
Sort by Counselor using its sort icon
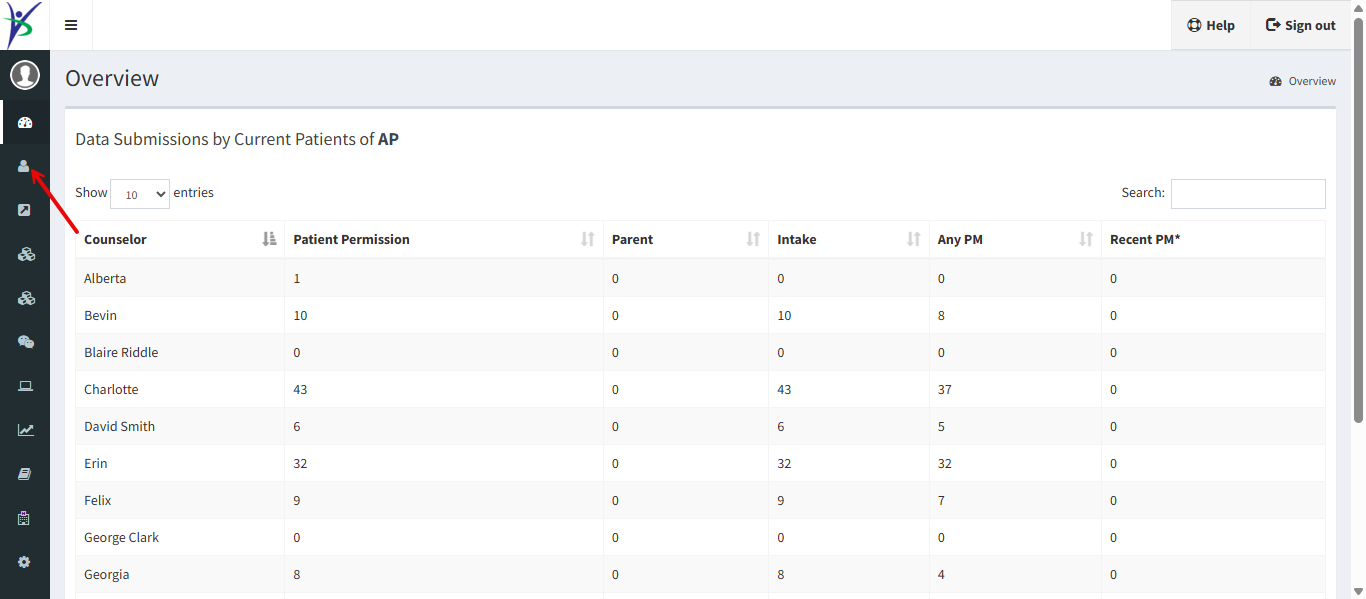tap(269, 239)
